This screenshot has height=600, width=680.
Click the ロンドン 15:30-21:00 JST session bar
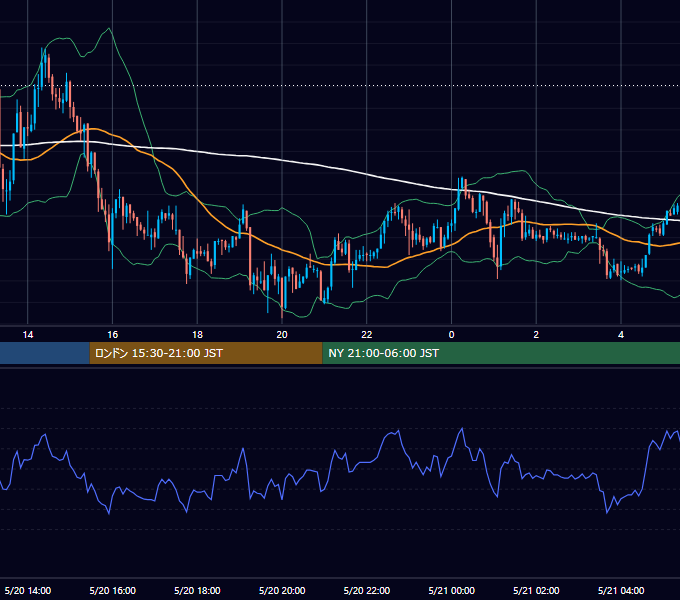coord(206,353)
